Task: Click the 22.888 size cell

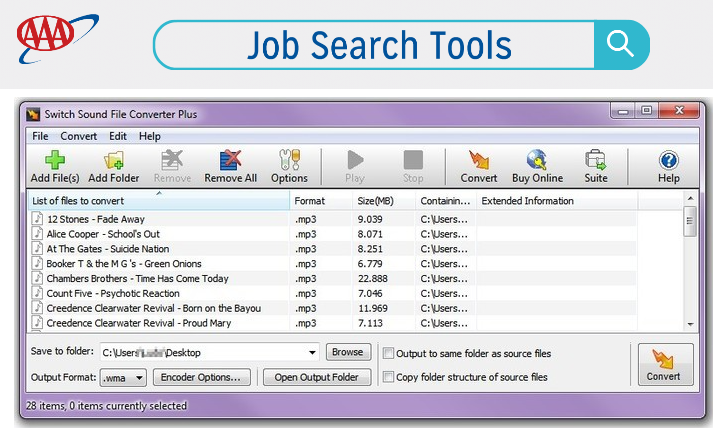Action: [x=372, y=278]
